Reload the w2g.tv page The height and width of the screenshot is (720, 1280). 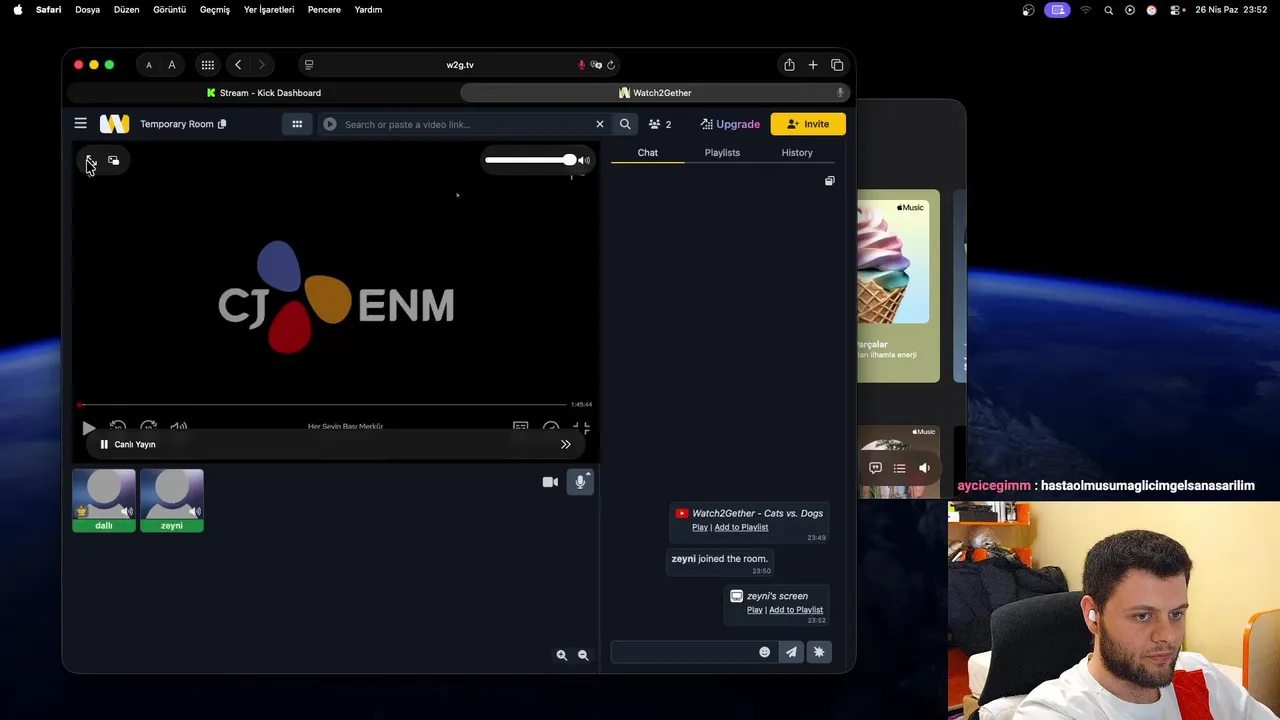611,65
